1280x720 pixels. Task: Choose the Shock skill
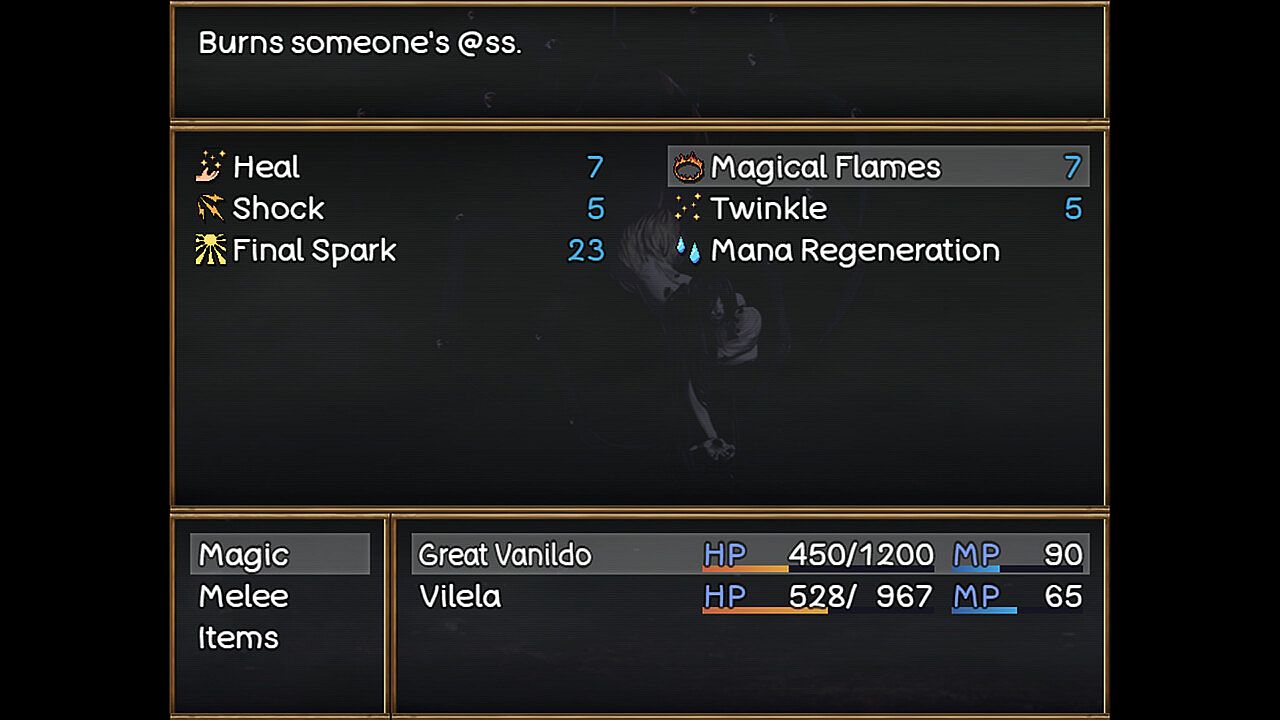click(x=279, y=208)
